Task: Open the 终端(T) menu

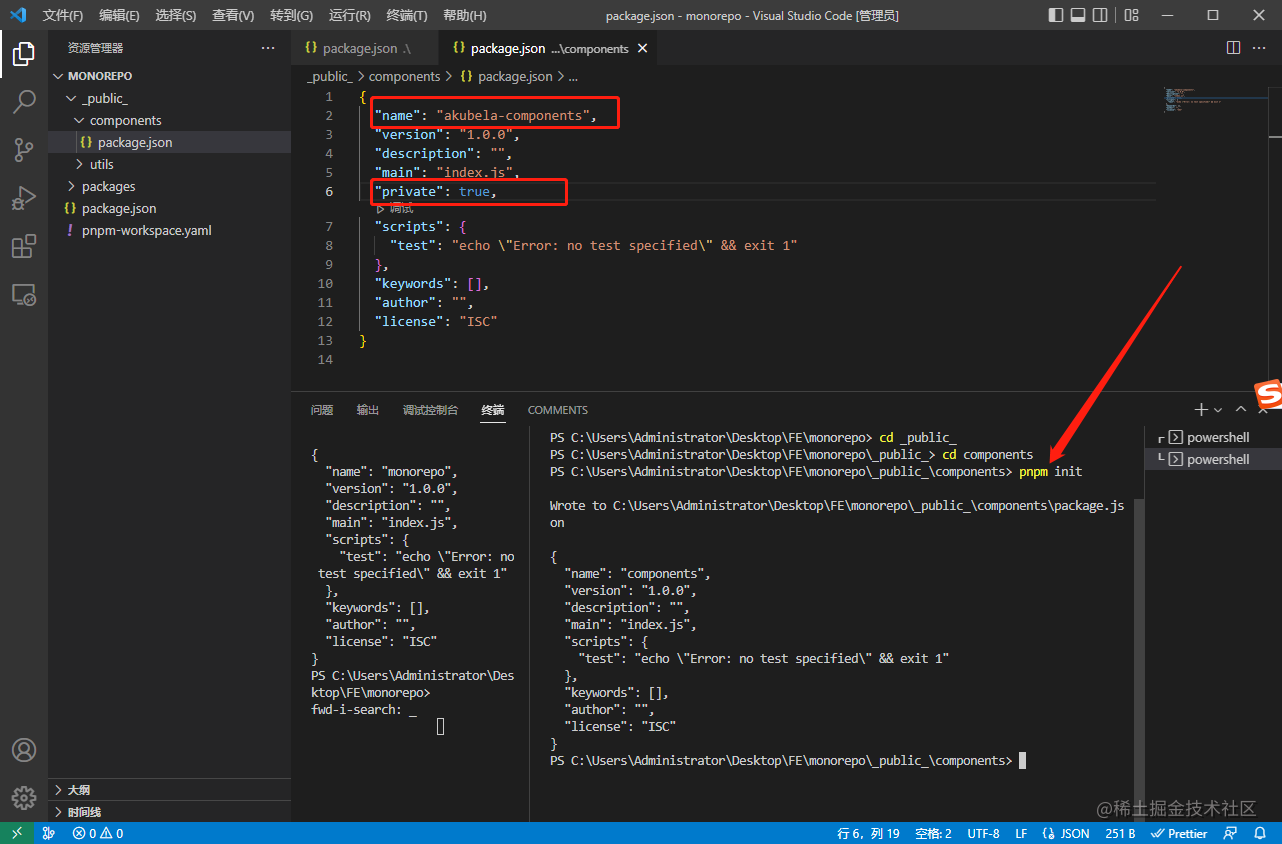Action: 406,15
